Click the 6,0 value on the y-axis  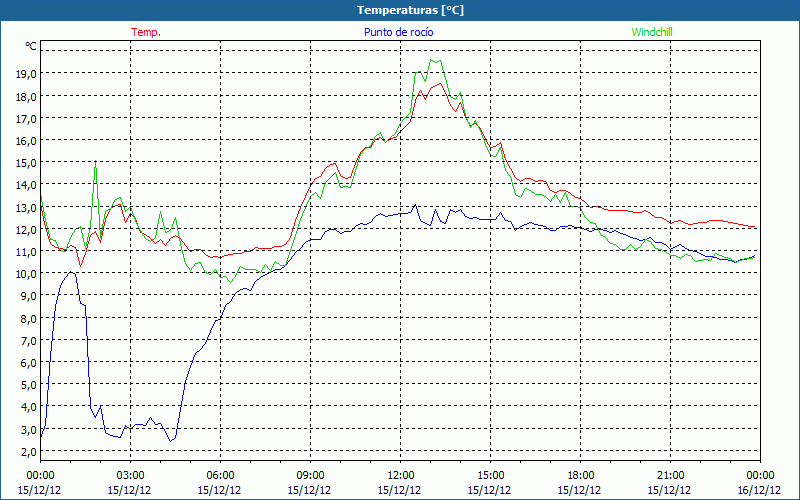tap(28, 363)
